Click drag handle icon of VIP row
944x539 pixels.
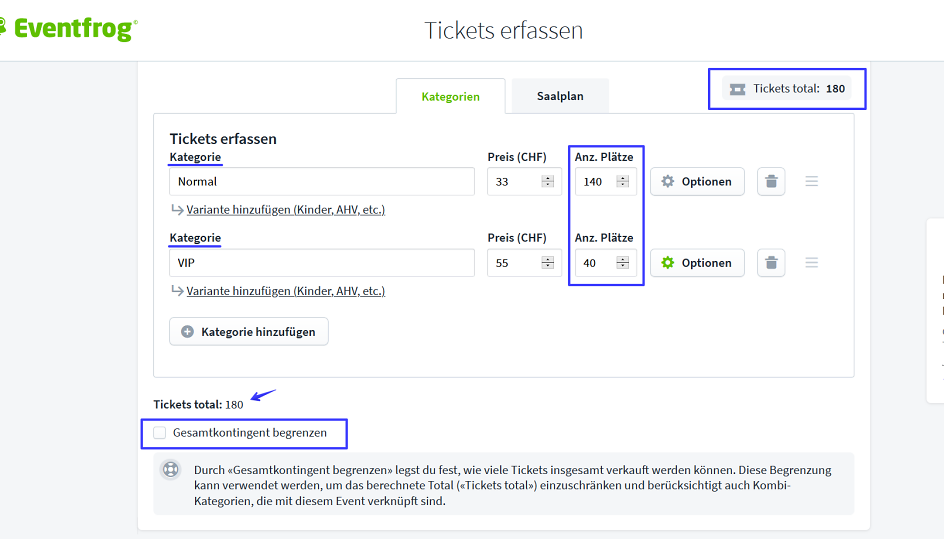click(812, 263)
